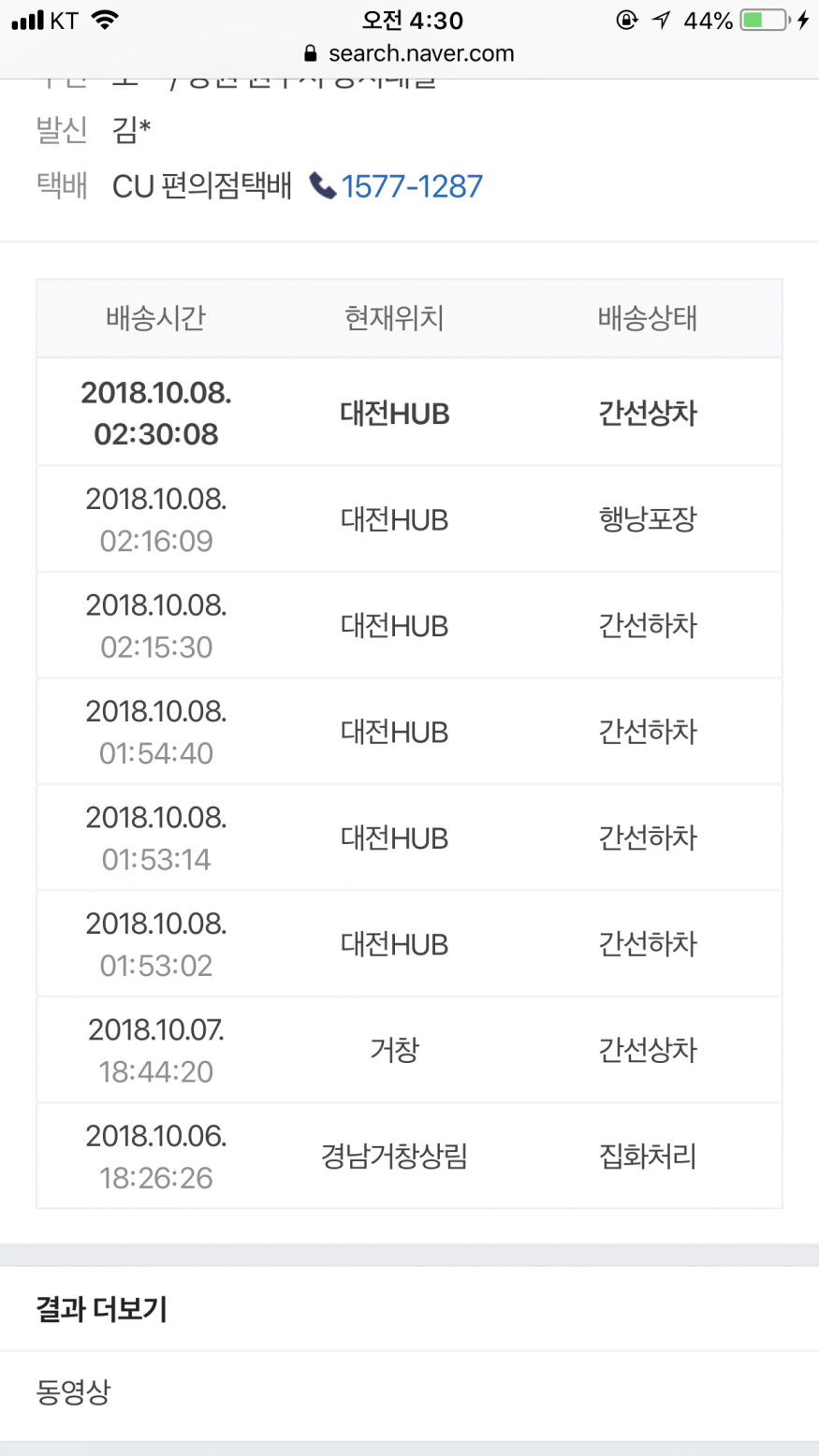Tap the 현재위치 column header
819x1456 pixels.
click(x=394, y=318)
